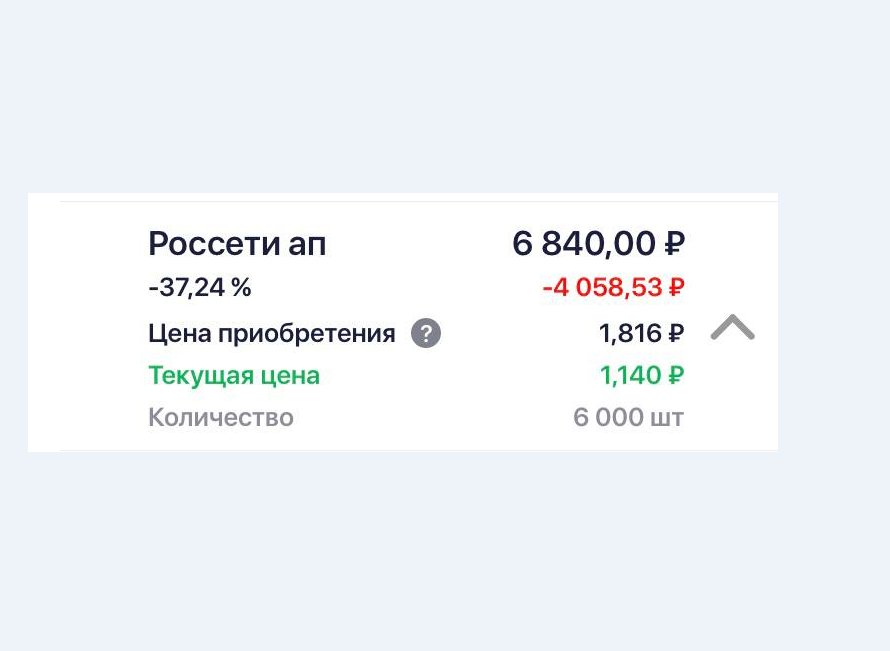Screen dimensions: 890x651
Task: Select the current price 1,140 ₽
Action: click(641, 375)
